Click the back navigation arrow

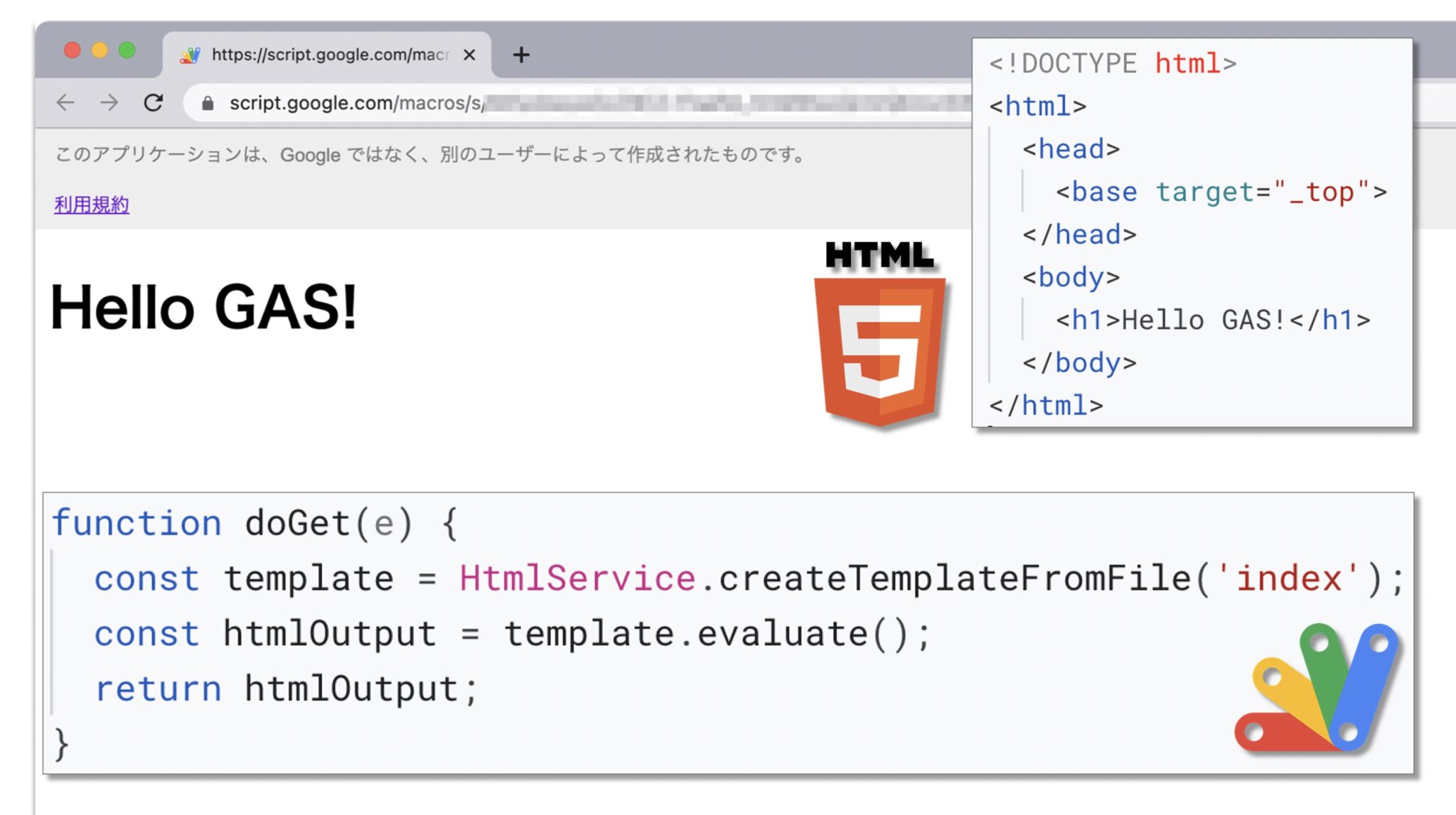65,103
